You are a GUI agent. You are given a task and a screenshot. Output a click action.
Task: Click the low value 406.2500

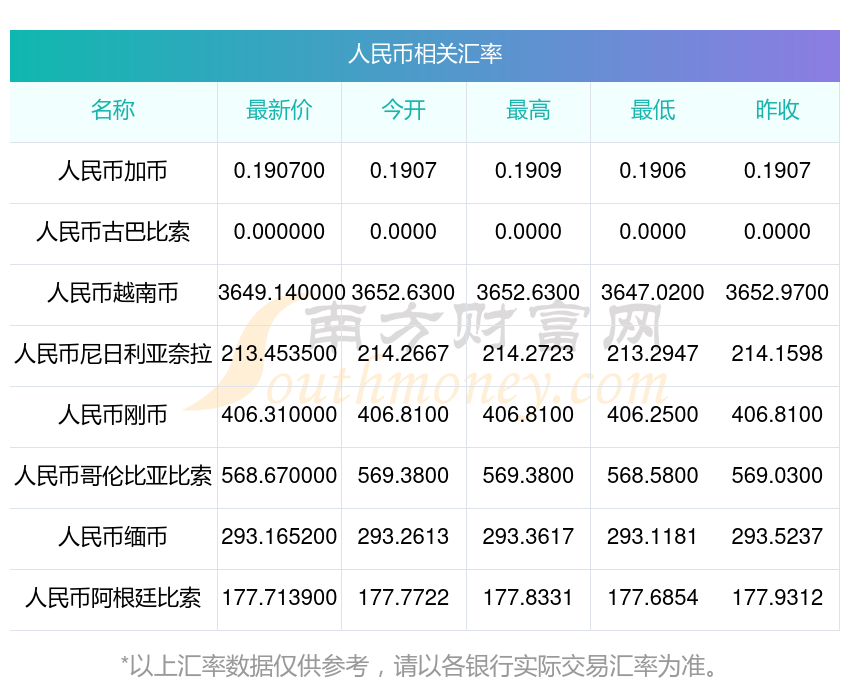pos(653,415)
